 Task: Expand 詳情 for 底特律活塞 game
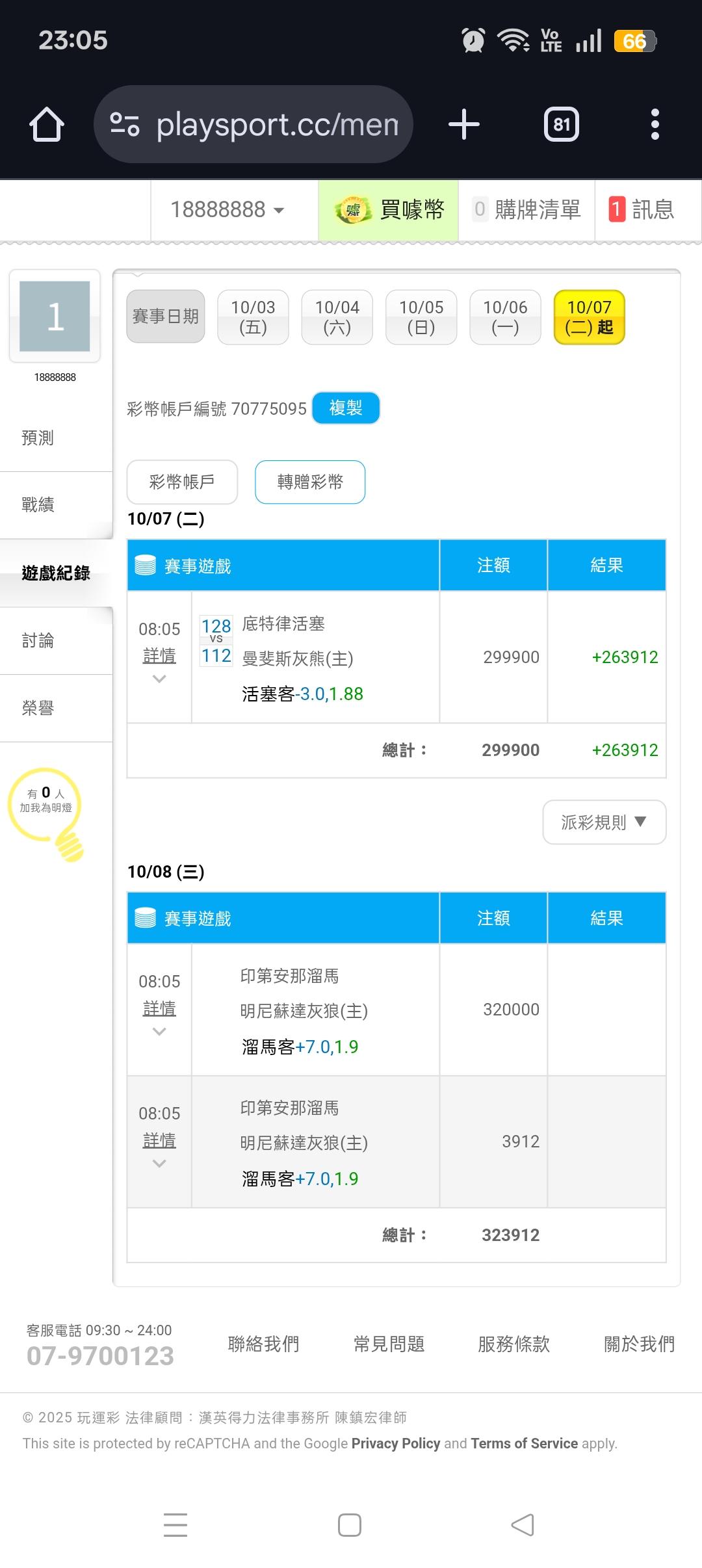[159, 656]
